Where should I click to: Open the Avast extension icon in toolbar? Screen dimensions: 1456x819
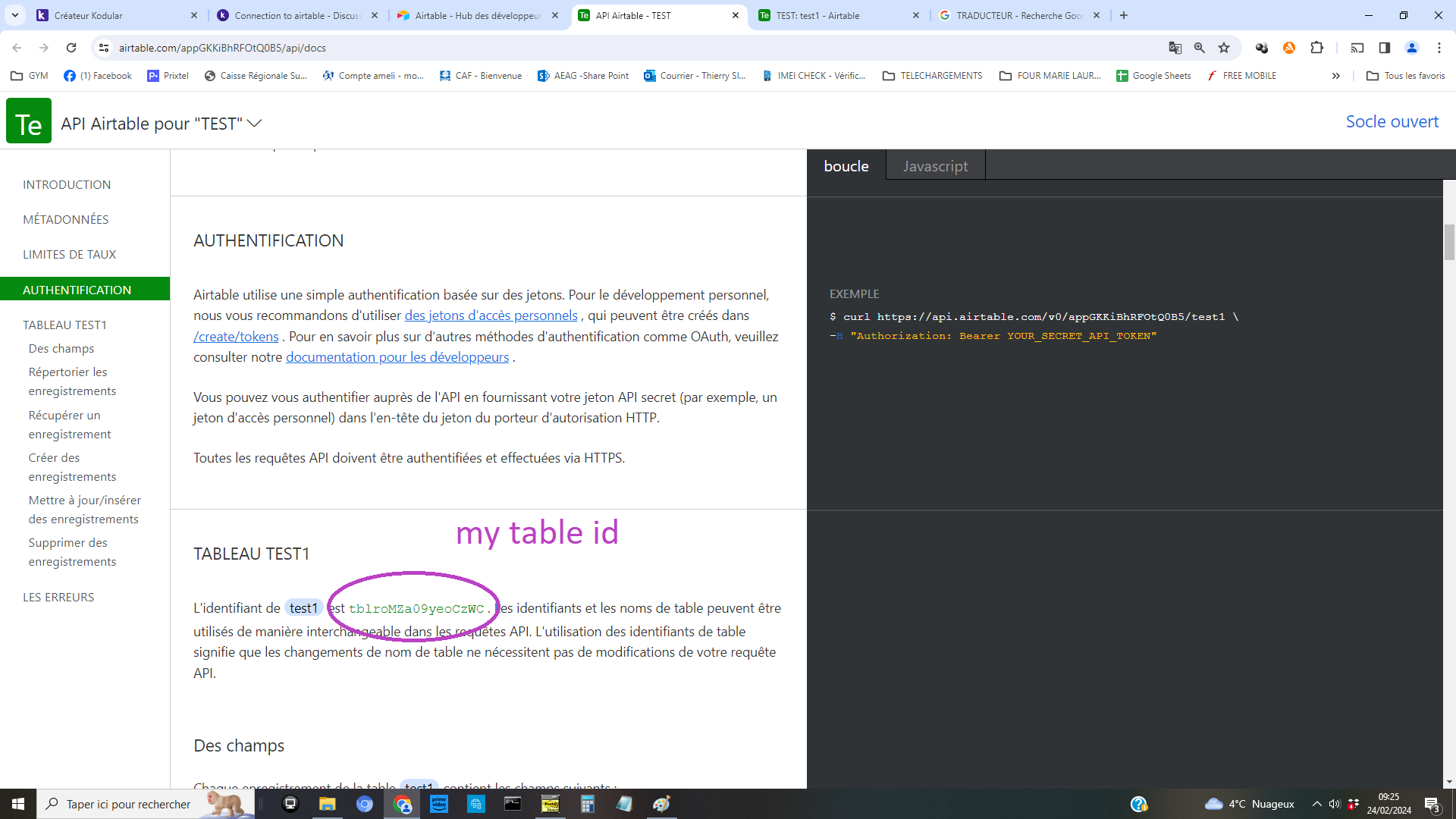(1289, 48)
